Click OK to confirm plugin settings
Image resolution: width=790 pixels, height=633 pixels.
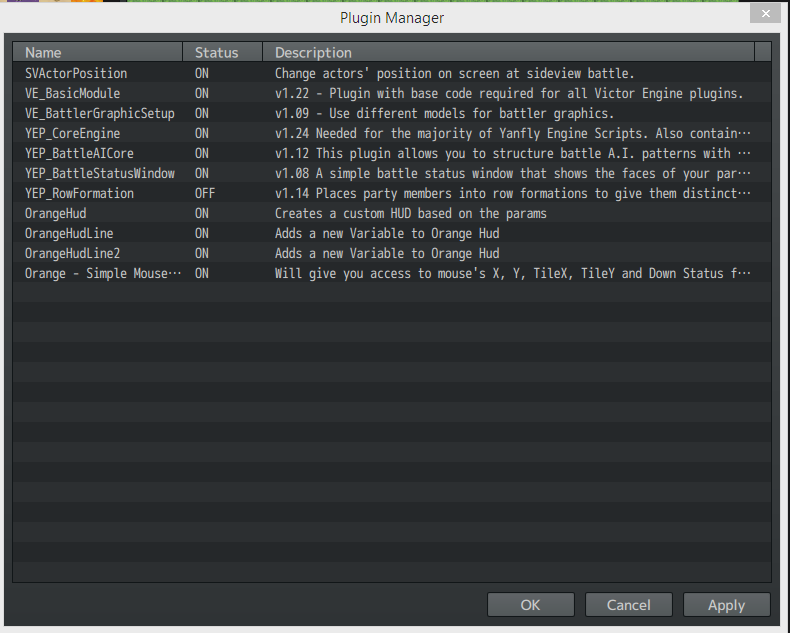tap(531, 604)
